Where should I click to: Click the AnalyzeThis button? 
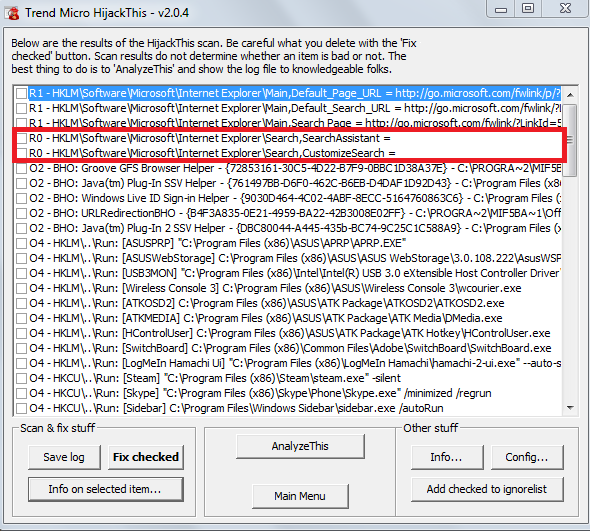(x=300, y=446)
